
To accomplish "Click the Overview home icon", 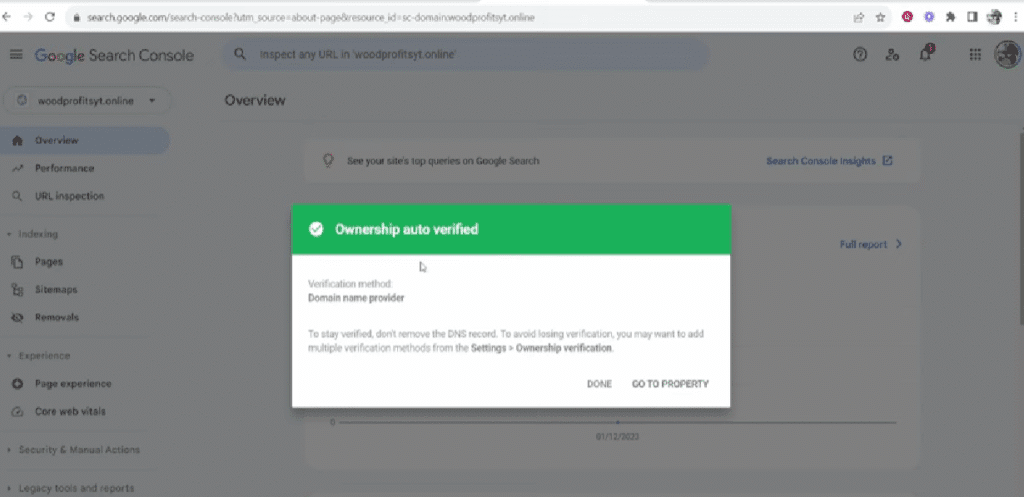I will pos(18,140).
